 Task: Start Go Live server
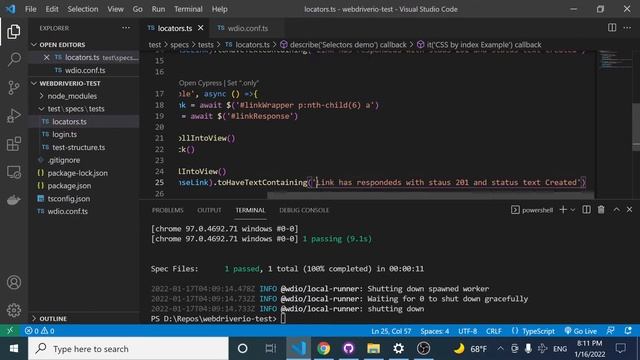tap(580, 331)
